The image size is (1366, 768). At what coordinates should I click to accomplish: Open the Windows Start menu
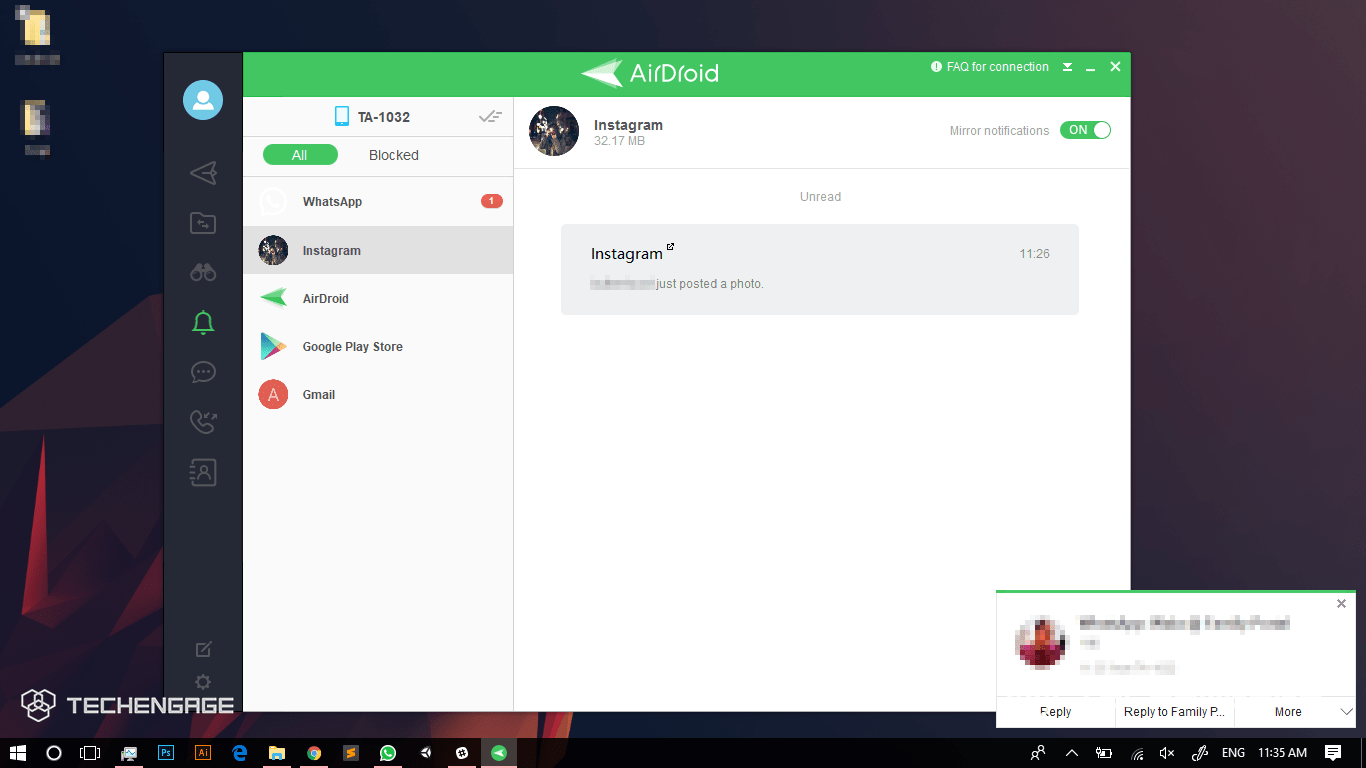[x=18, y=753]
